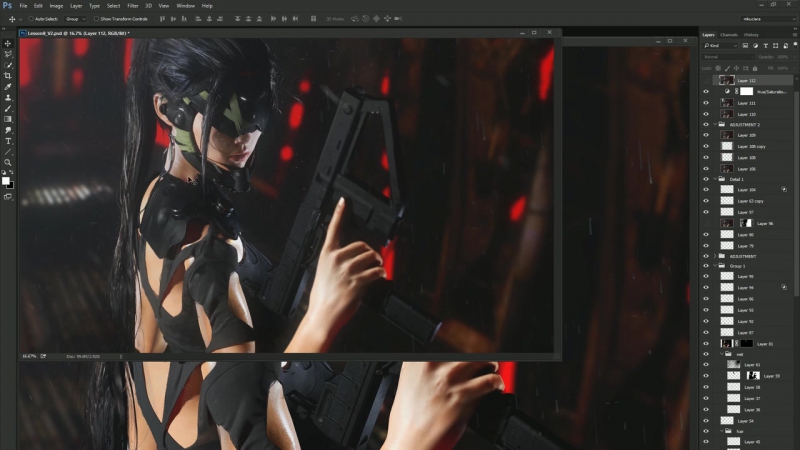The image size is (800, 450).
Task: Select the Line tool
Action: (x=8, y=152)
